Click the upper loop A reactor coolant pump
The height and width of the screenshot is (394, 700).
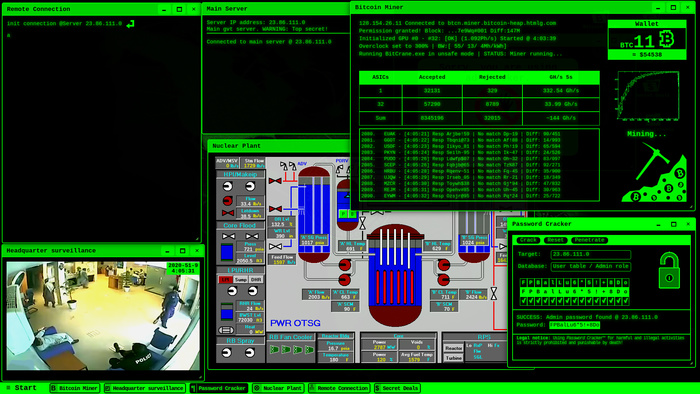[344, 265]
